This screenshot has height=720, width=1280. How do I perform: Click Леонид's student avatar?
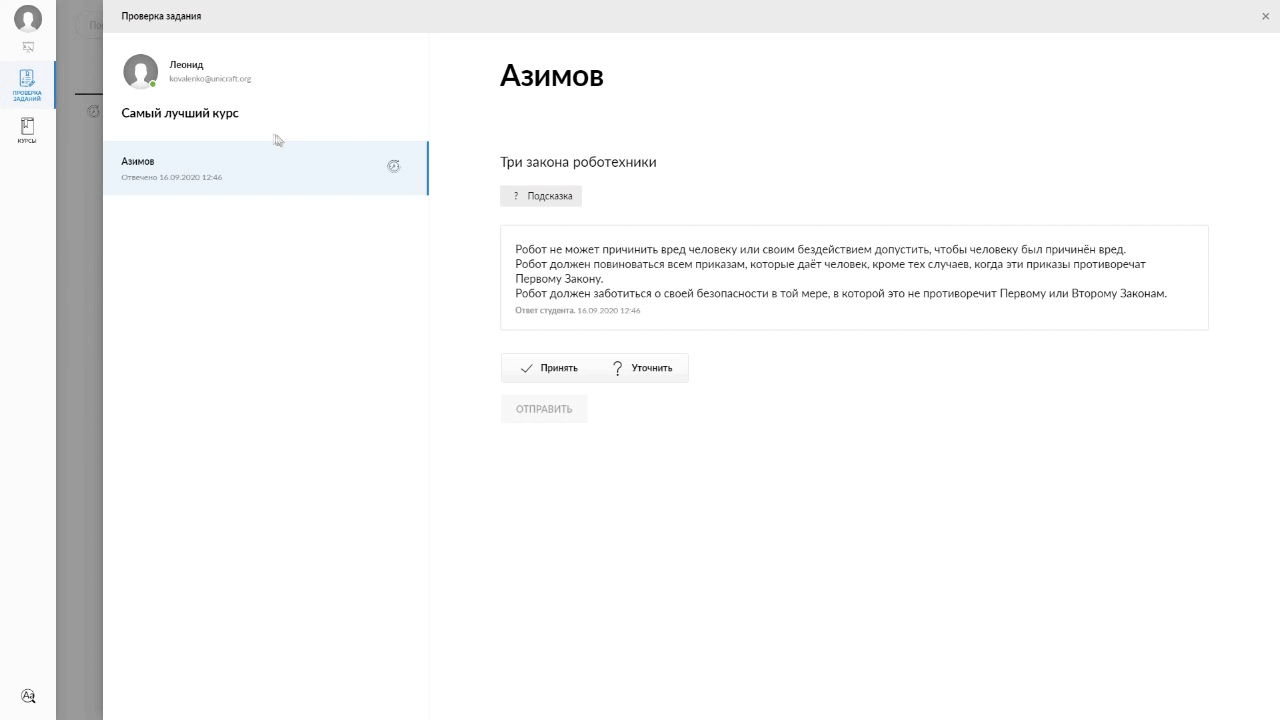click(140, 71)
